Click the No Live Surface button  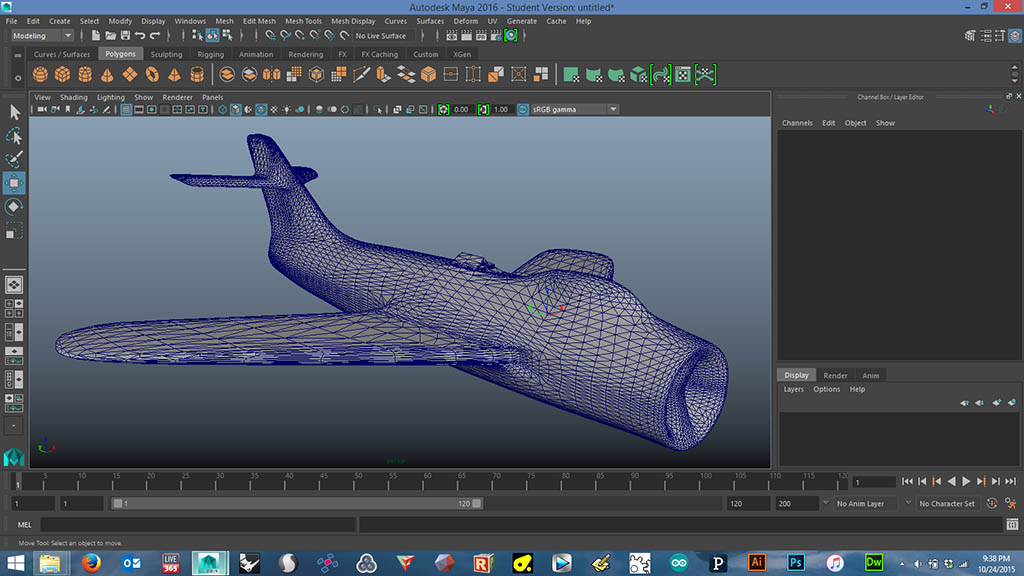point(382,36)
